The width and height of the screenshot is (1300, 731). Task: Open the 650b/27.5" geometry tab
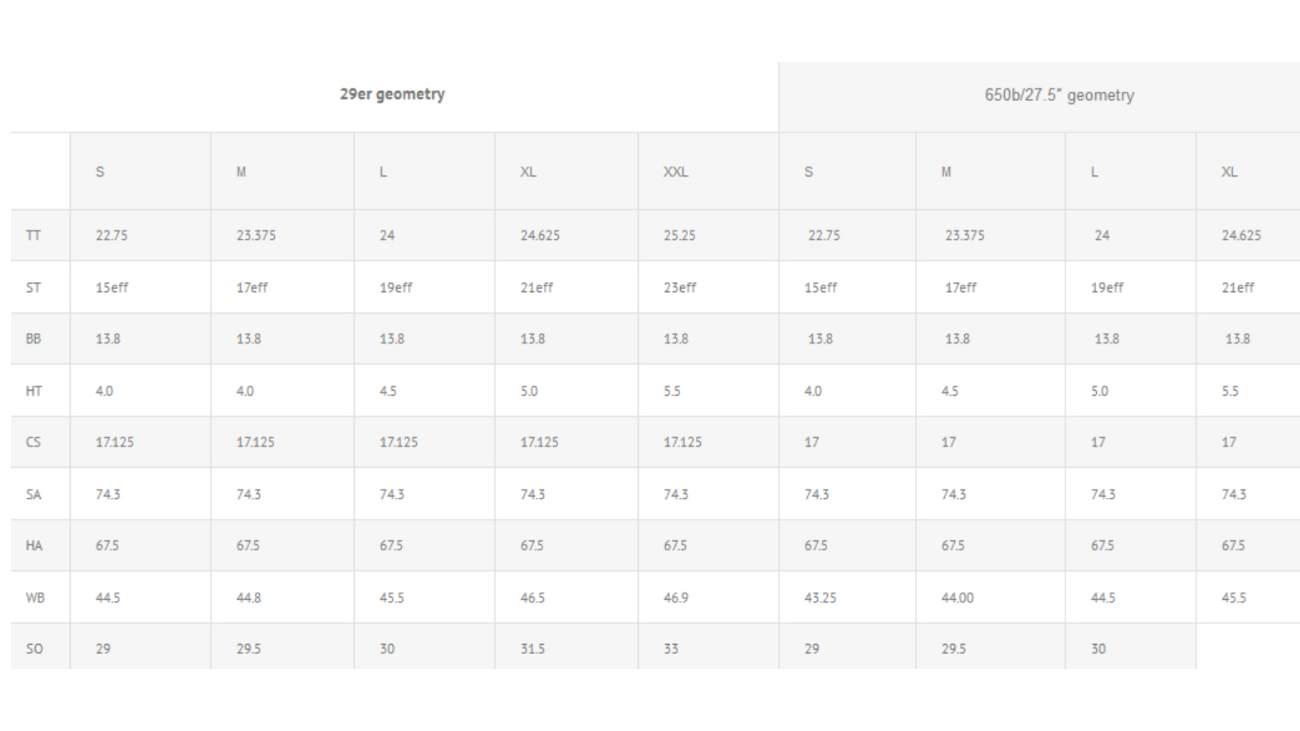pyautogui.click(x=1059, y=96)
